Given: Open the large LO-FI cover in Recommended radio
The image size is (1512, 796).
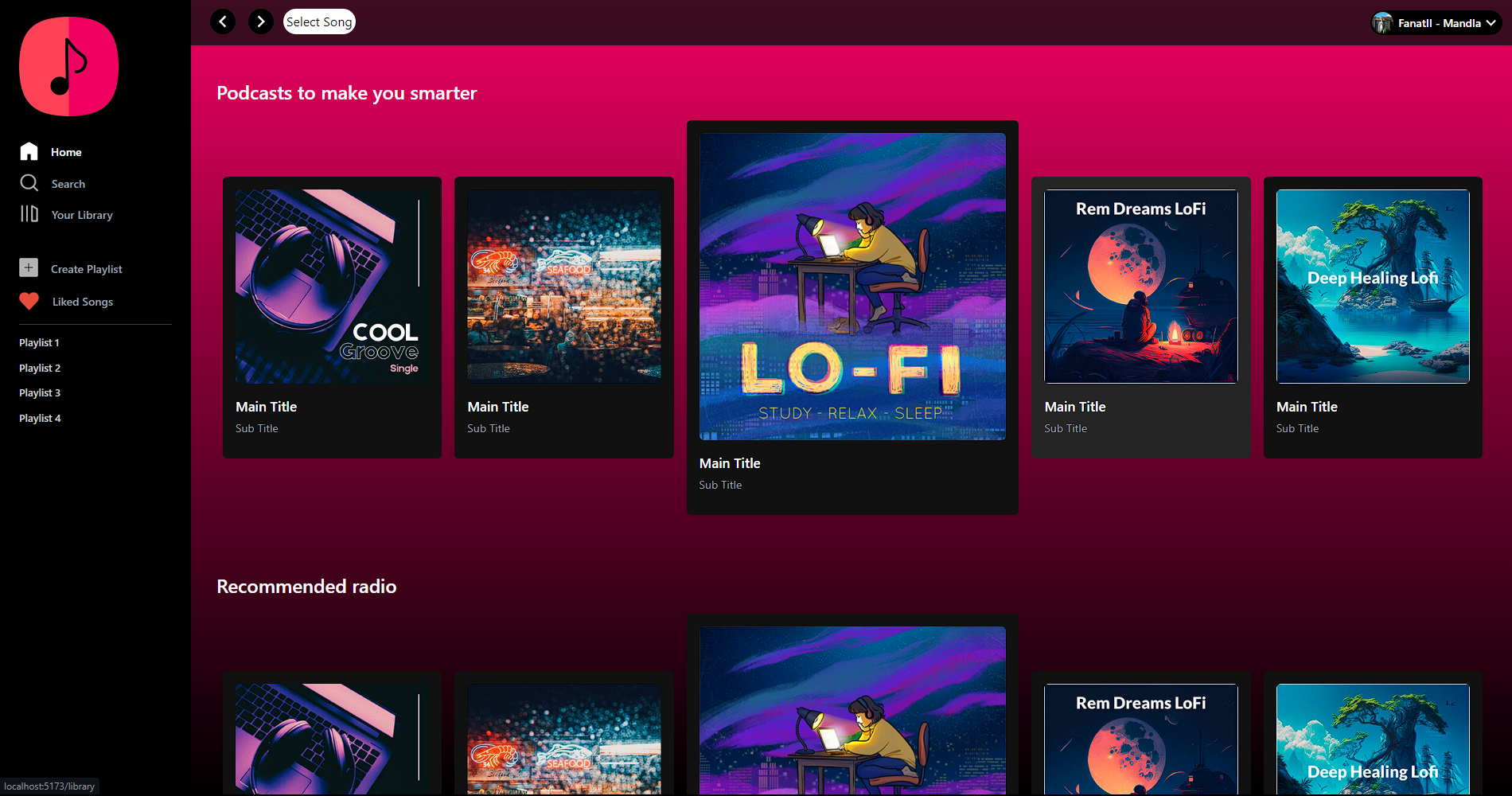Looking at the screenshot, I should tap(852, 711).
